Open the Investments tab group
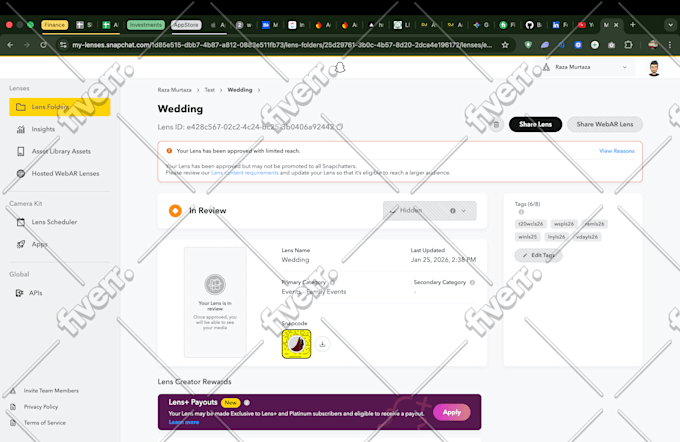Screen dimensions: 680x442 pyautogui.click(x=146, y=25)
